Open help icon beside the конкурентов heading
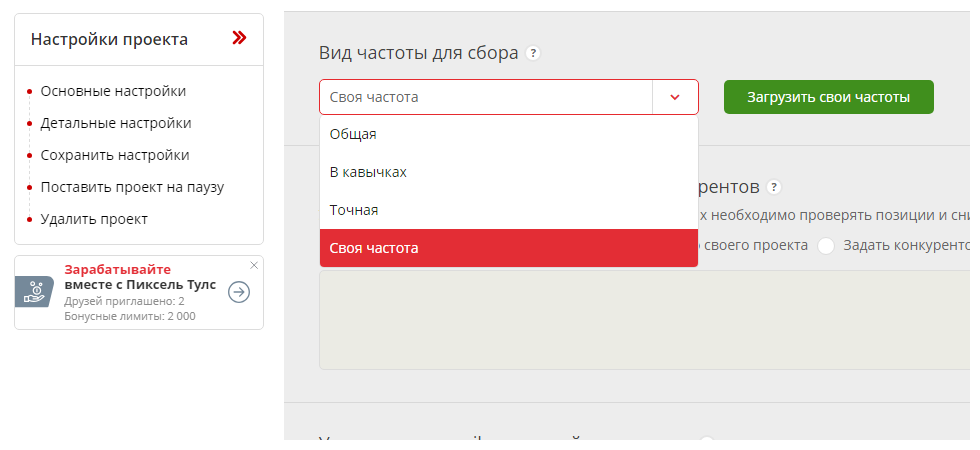Viewport: 980px width, 450px height. click(x=774, y=187)
